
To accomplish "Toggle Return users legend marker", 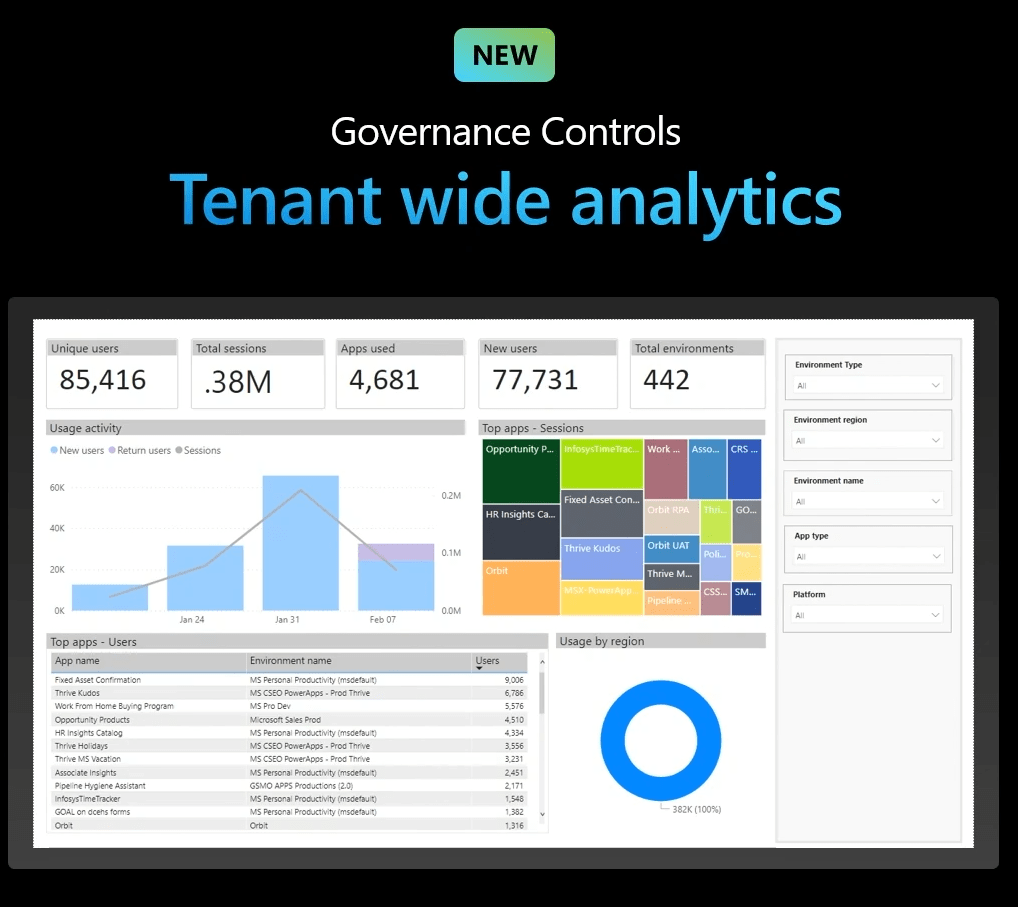I will [112, 451].
